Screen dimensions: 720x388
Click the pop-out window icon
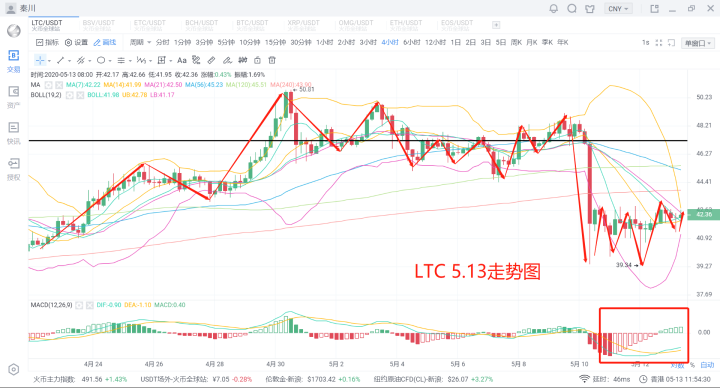[x=654, y=8]
